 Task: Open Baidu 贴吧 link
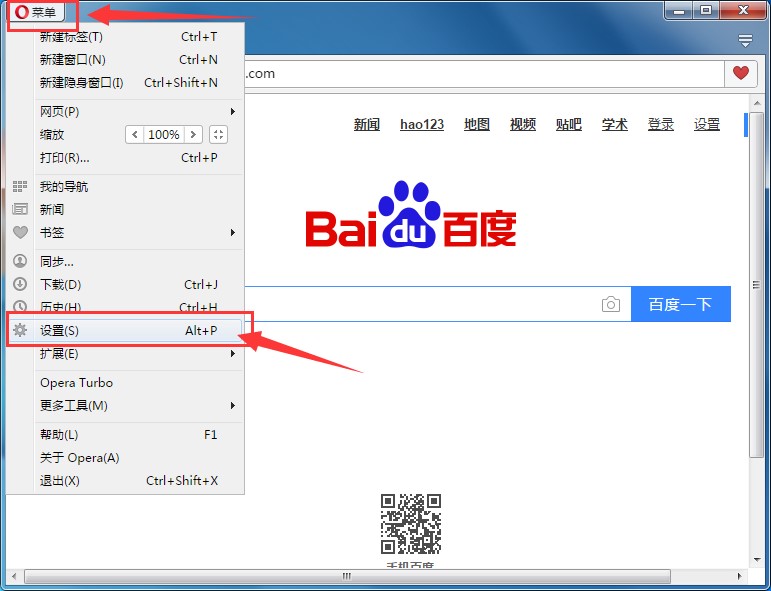(x=569, y=124)
